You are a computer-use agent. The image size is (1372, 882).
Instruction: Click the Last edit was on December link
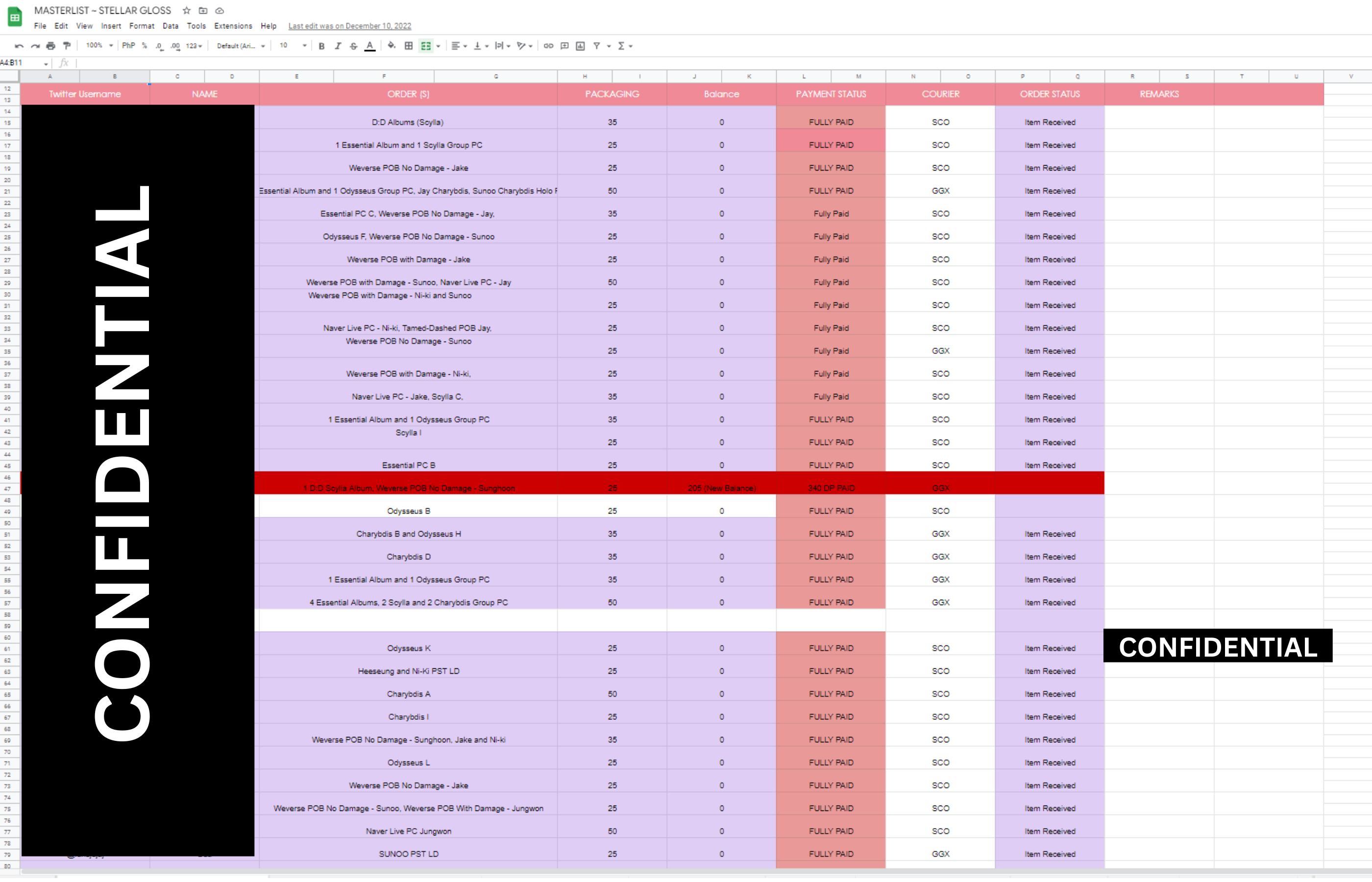click(349, 26)
